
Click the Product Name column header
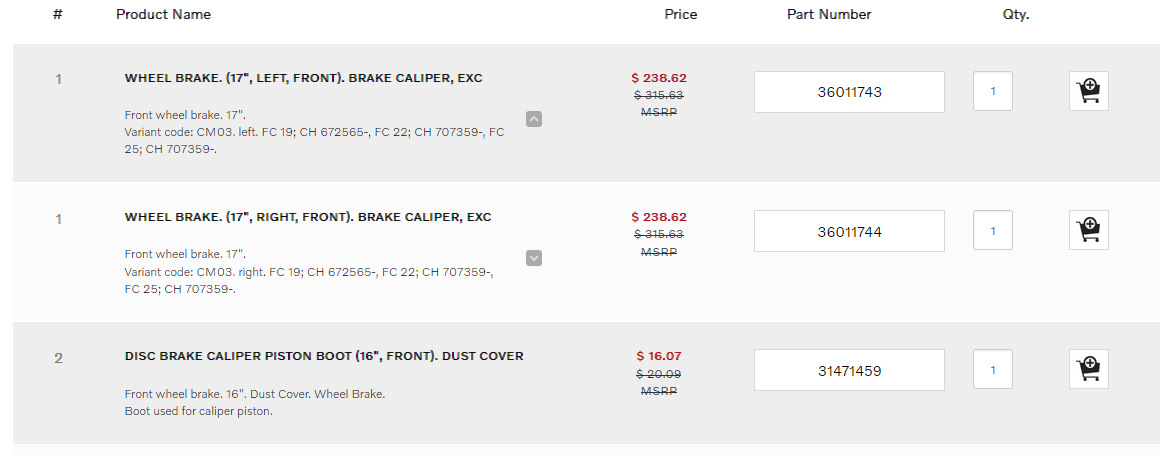point(163,15)
